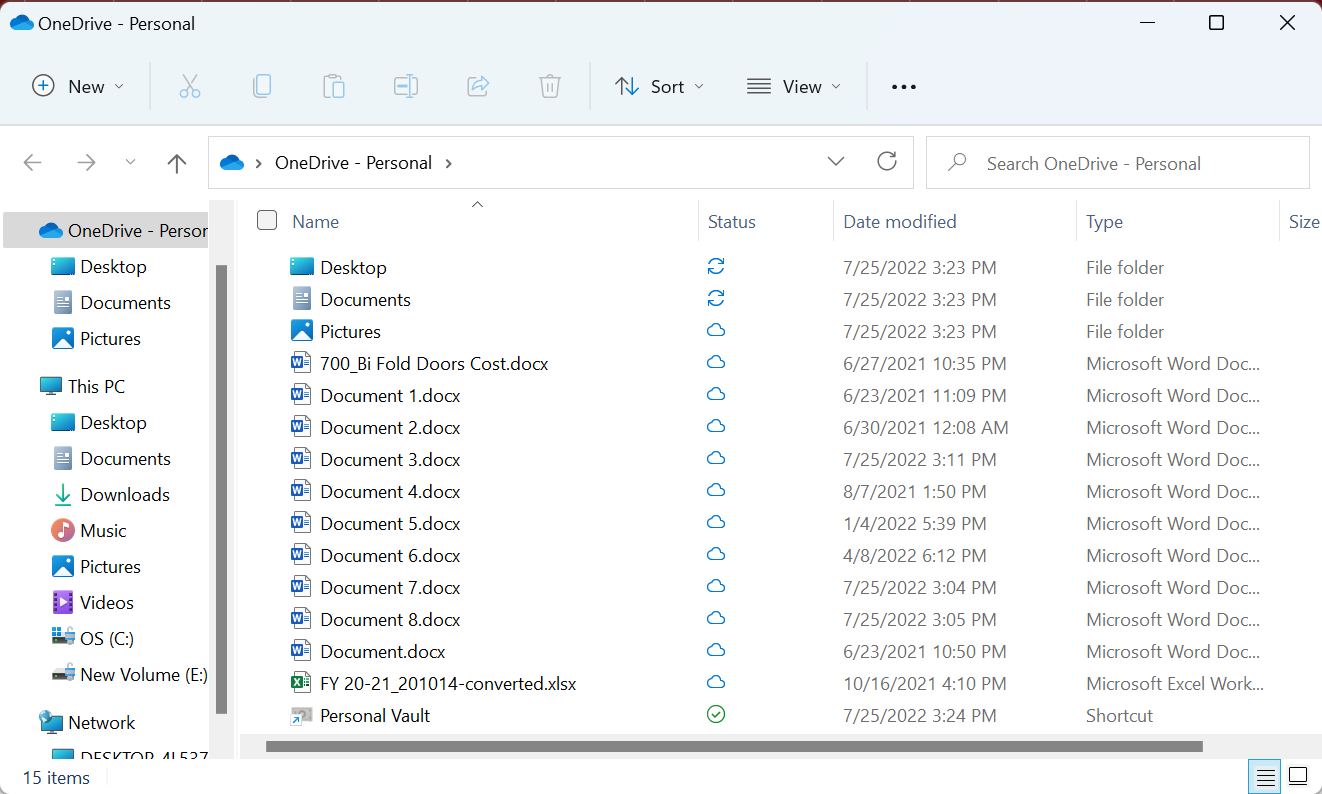
Task: Click the Search OneDrive - Personal field
Action: point(1120,163)
